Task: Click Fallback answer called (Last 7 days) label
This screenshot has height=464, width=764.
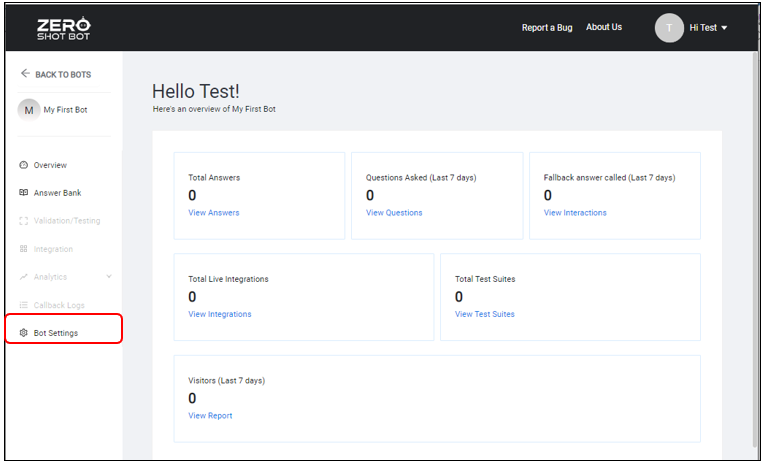Action: 609,177
